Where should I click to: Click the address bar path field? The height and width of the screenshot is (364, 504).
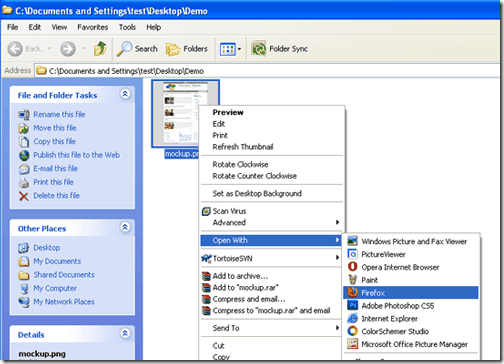[268, 71]
